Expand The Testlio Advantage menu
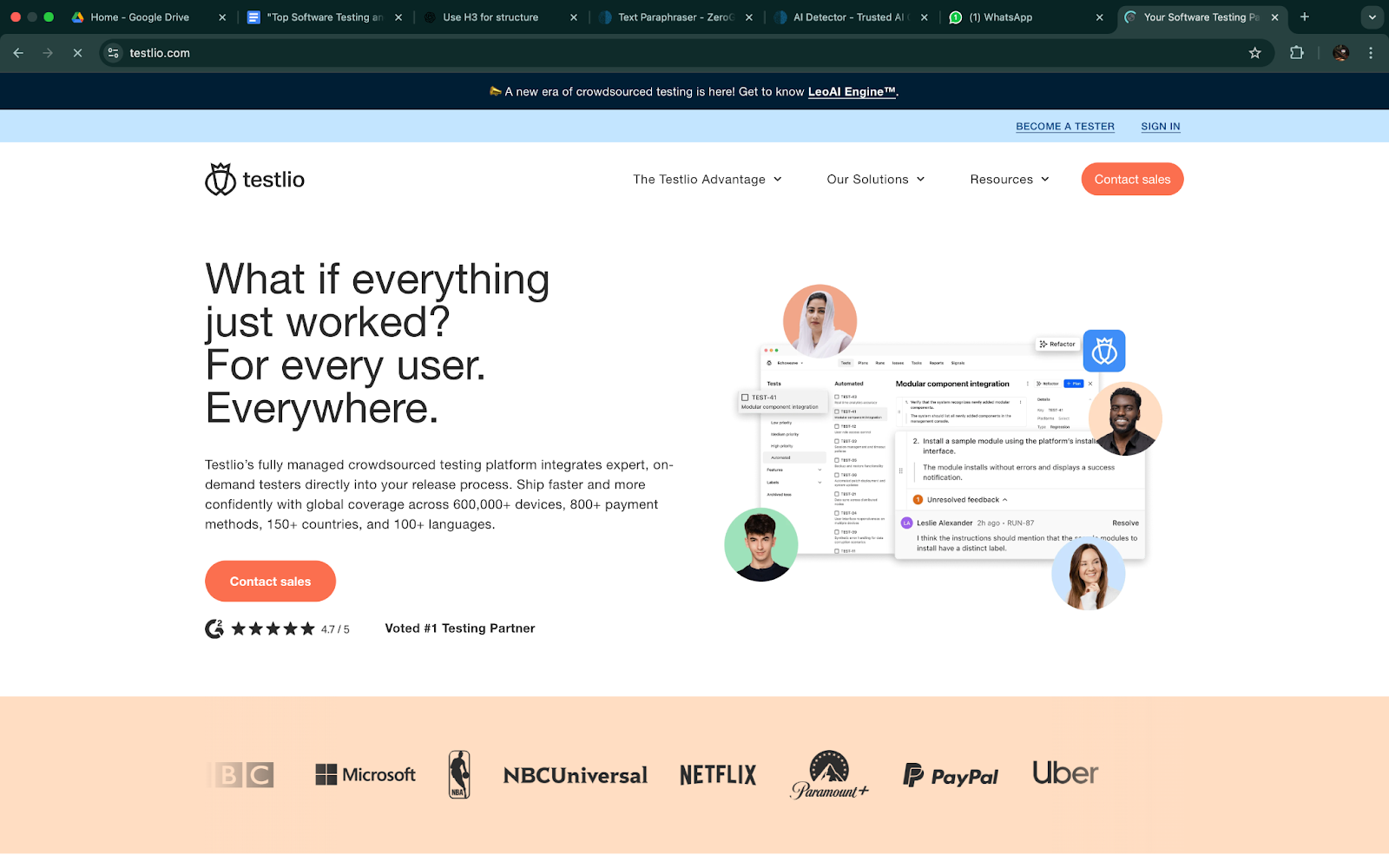Viewport: 1389px width, 868px height. click(707, 180)
